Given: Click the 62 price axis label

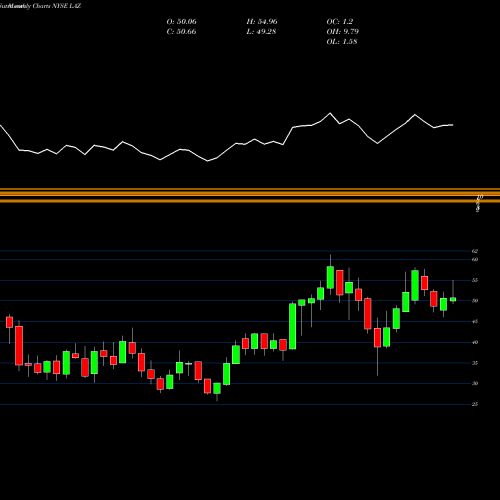Looking at the screenshot, I should click(x=475, y=251).
